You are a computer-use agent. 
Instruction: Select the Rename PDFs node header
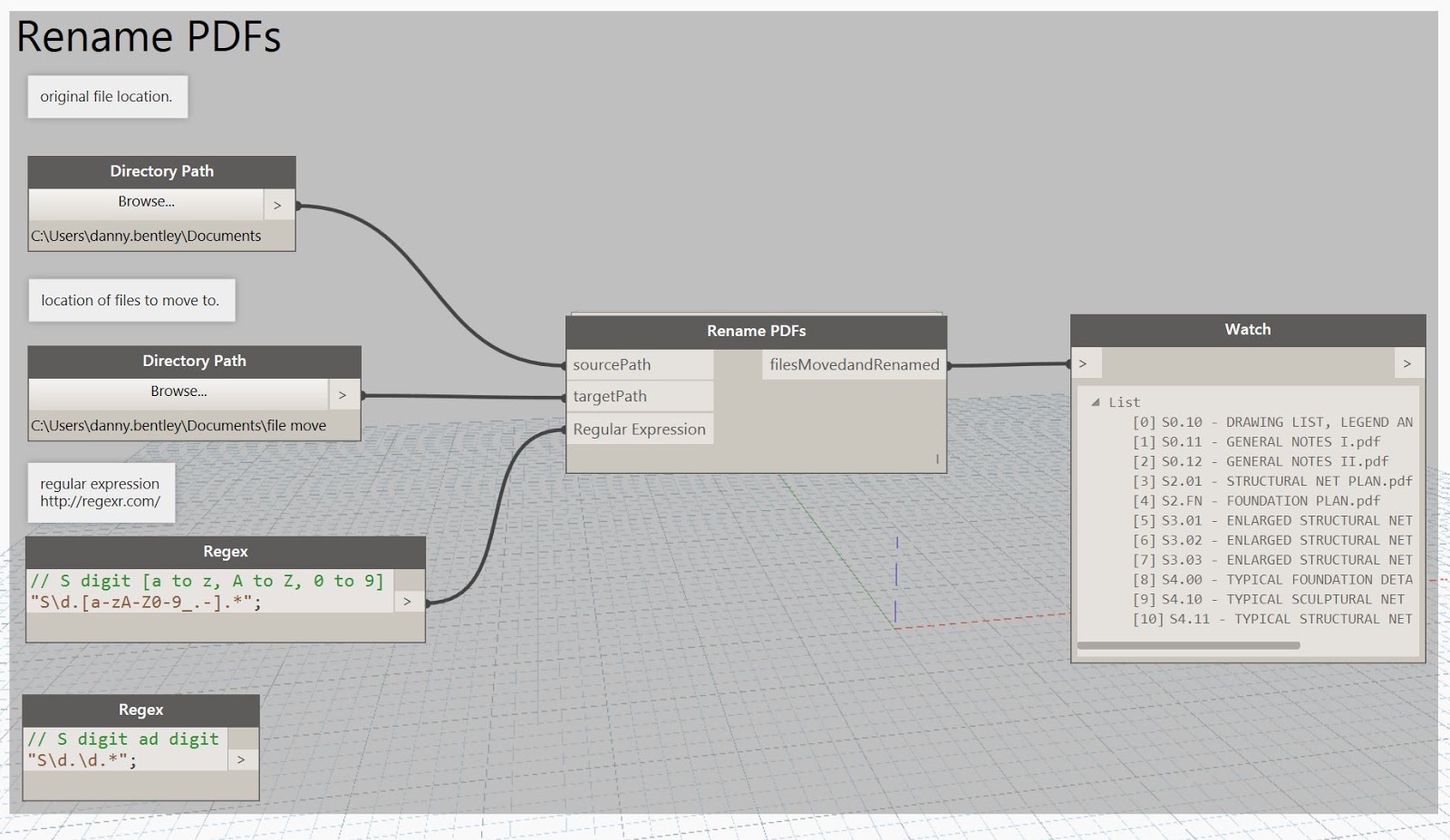(x=756, y=331)
